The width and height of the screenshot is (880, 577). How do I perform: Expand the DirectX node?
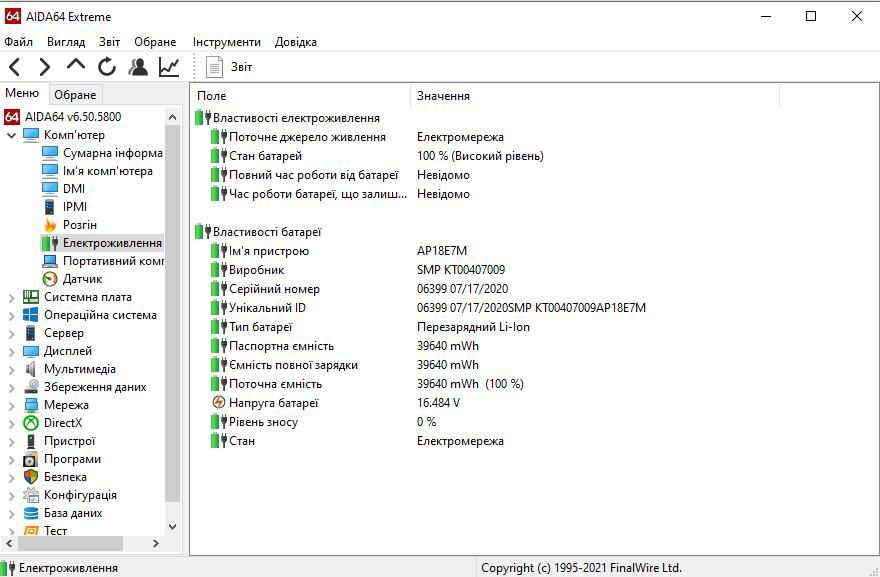pos(11,423)
